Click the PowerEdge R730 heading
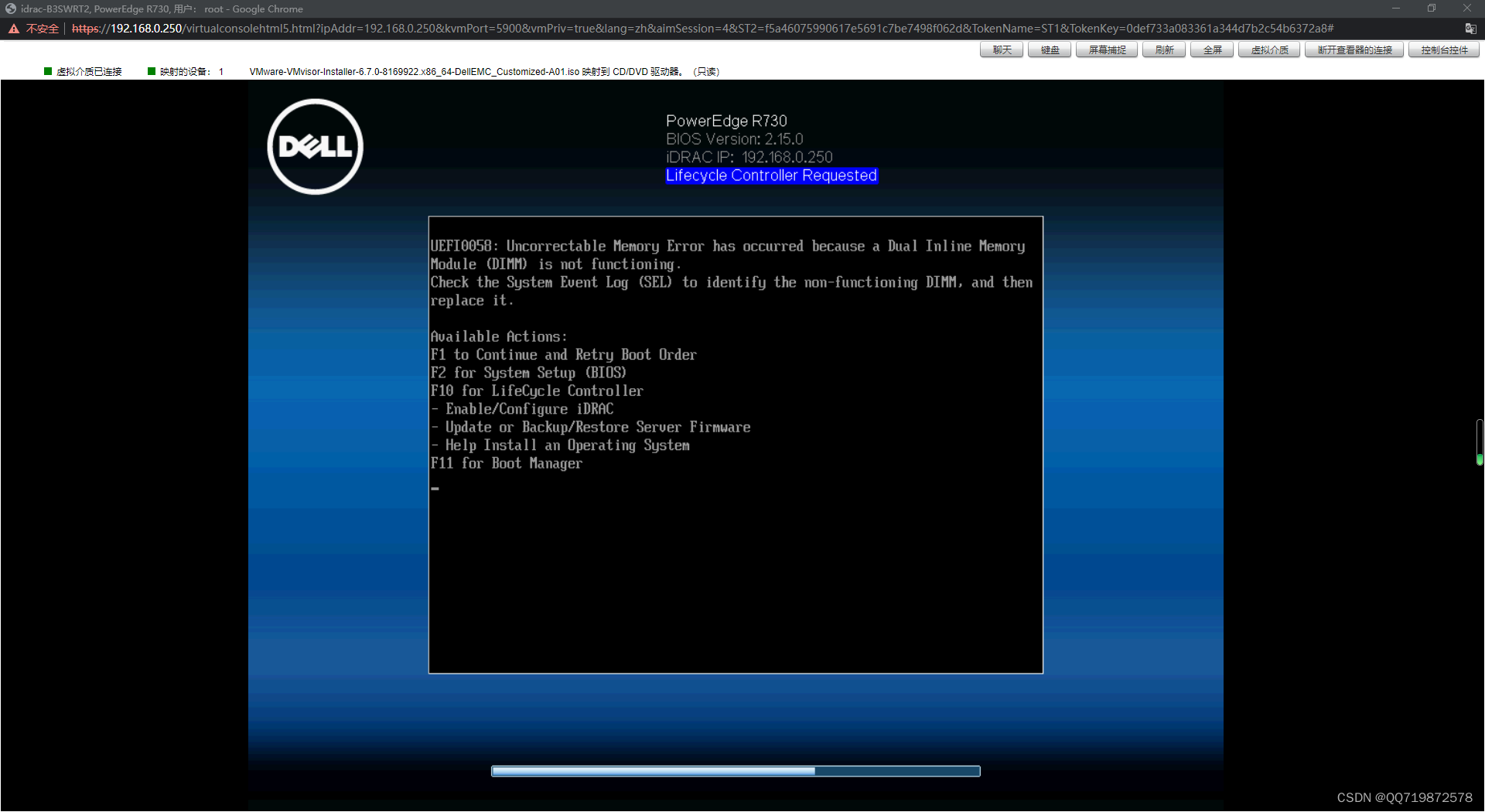This screenshot has width=1485, height=812. [726, 121]
